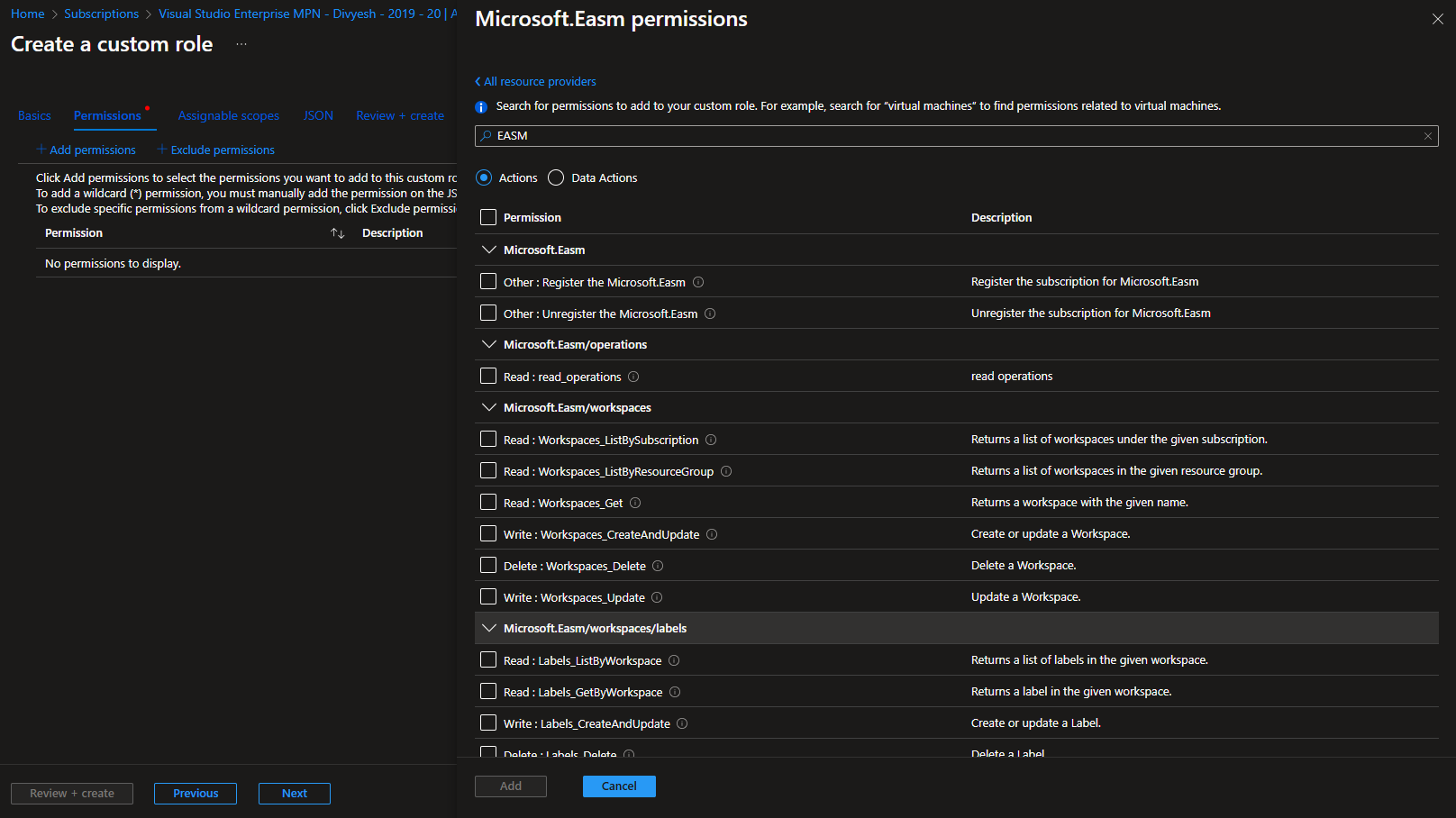Check Read : Workspaces_Get checkbox

pos(488,502)
